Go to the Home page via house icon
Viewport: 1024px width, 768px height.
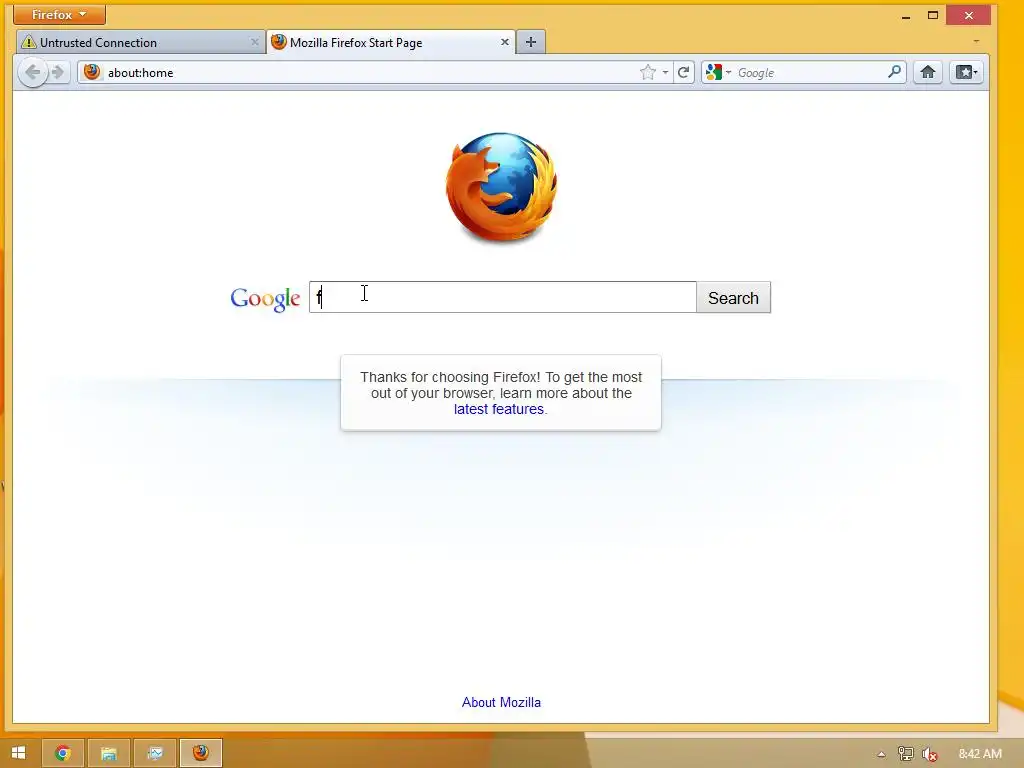click(x=927, y=72)
